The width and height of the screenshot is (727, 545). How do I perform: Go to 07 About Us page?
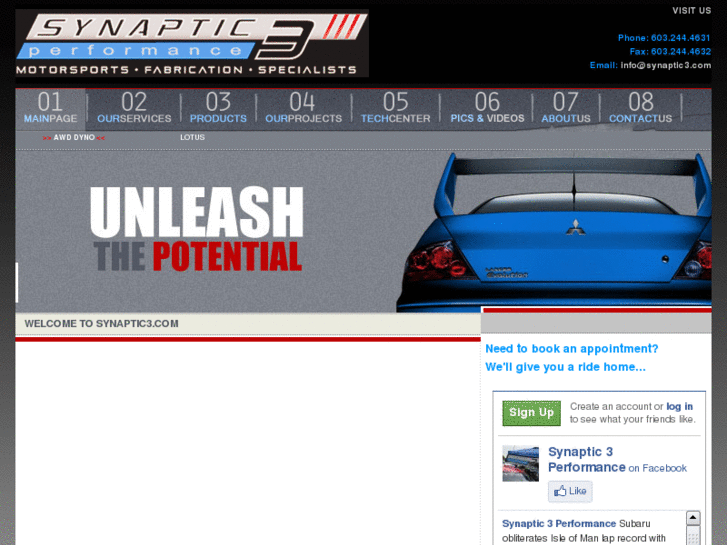(566, 108)
